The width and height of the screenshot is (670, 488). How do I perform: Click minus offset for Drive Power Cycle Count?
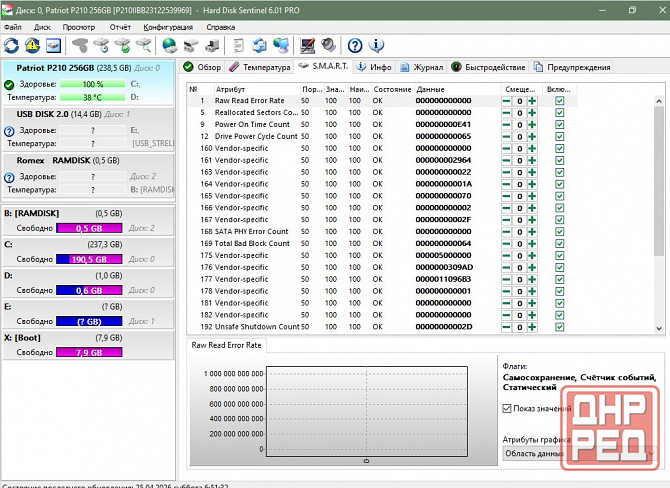pos(506,137)
